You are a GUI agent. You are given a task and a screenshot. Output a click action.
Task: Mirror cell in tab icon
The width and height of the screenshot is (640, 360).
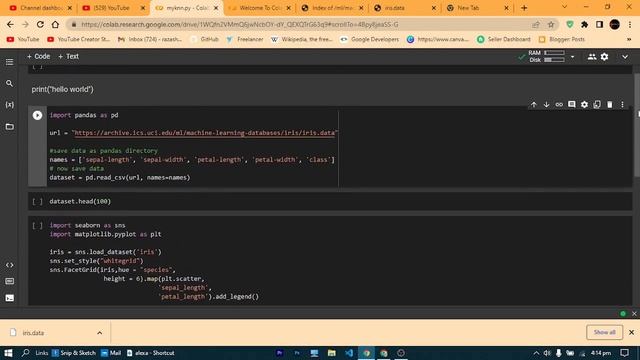point(597,105)
